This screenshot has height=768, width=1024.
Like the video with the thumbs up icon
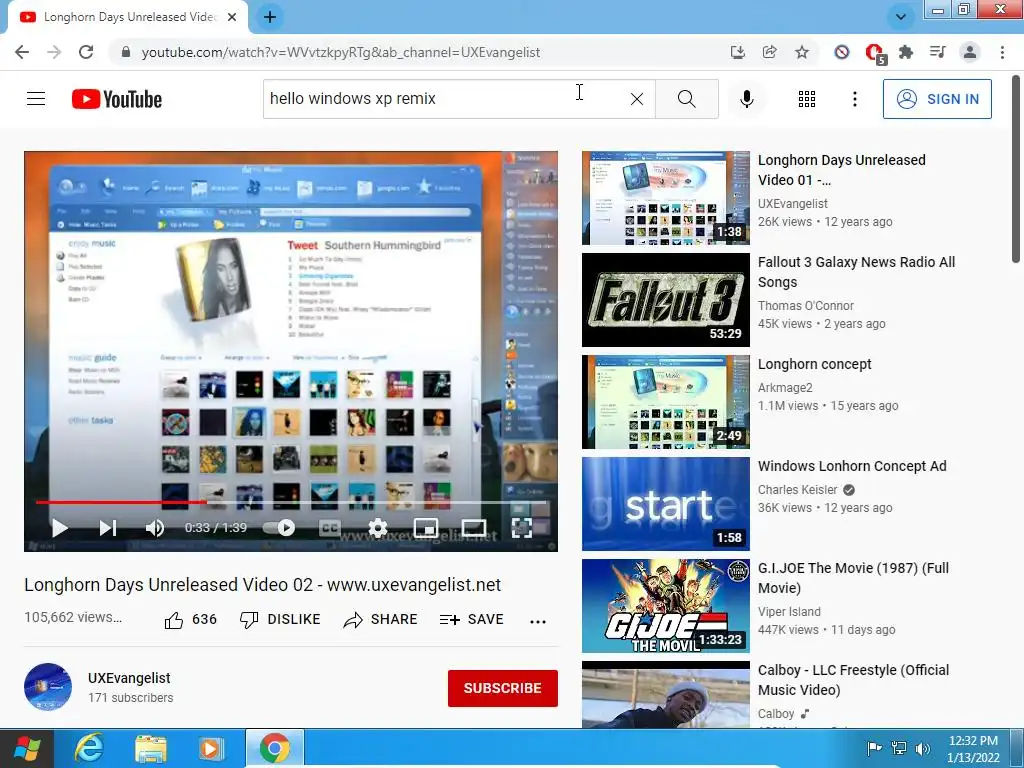(174, 620)
